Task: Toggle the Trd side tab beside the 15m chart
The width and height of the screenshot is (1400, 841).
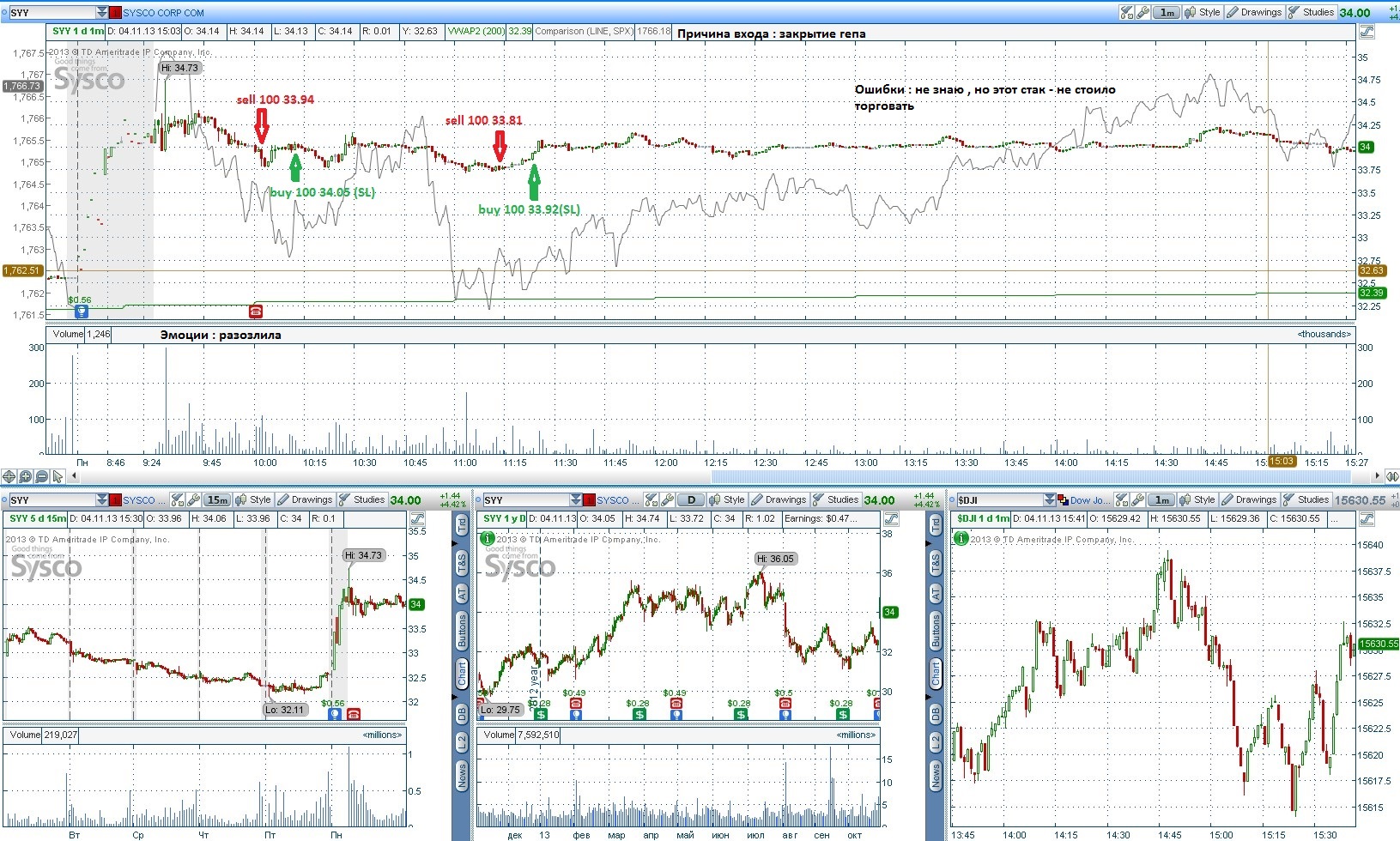Action: point(462,524)
